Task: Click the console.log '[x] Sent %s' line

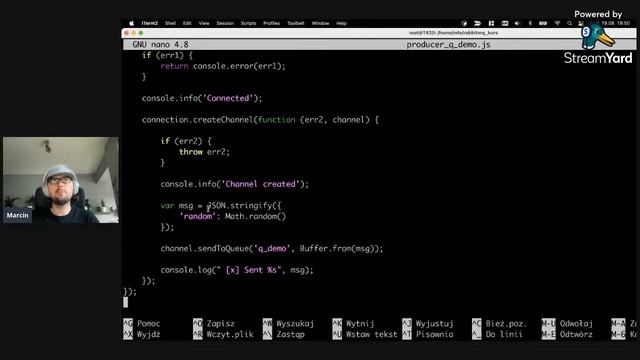Action: point(237,270)
